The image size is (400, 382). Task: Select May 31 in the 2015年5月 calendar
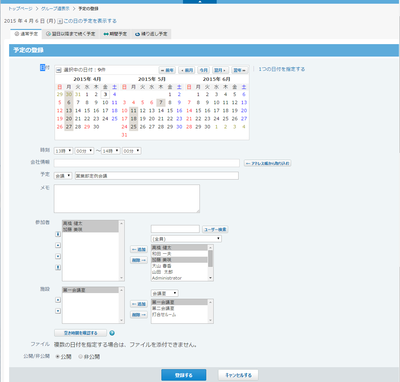click(124, 135)
